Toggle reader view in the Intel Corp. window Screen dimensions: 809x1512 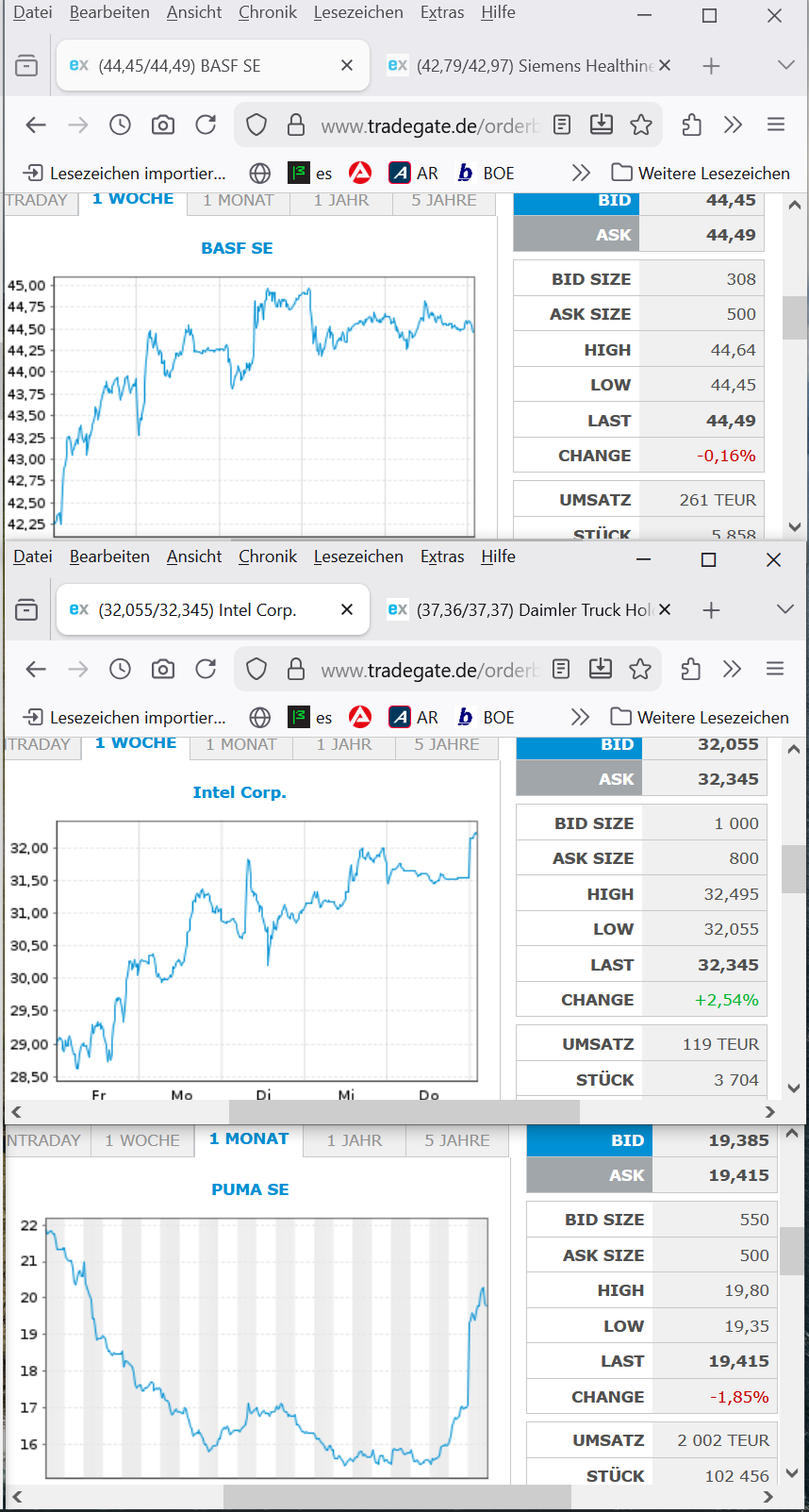tap(561, 669)
